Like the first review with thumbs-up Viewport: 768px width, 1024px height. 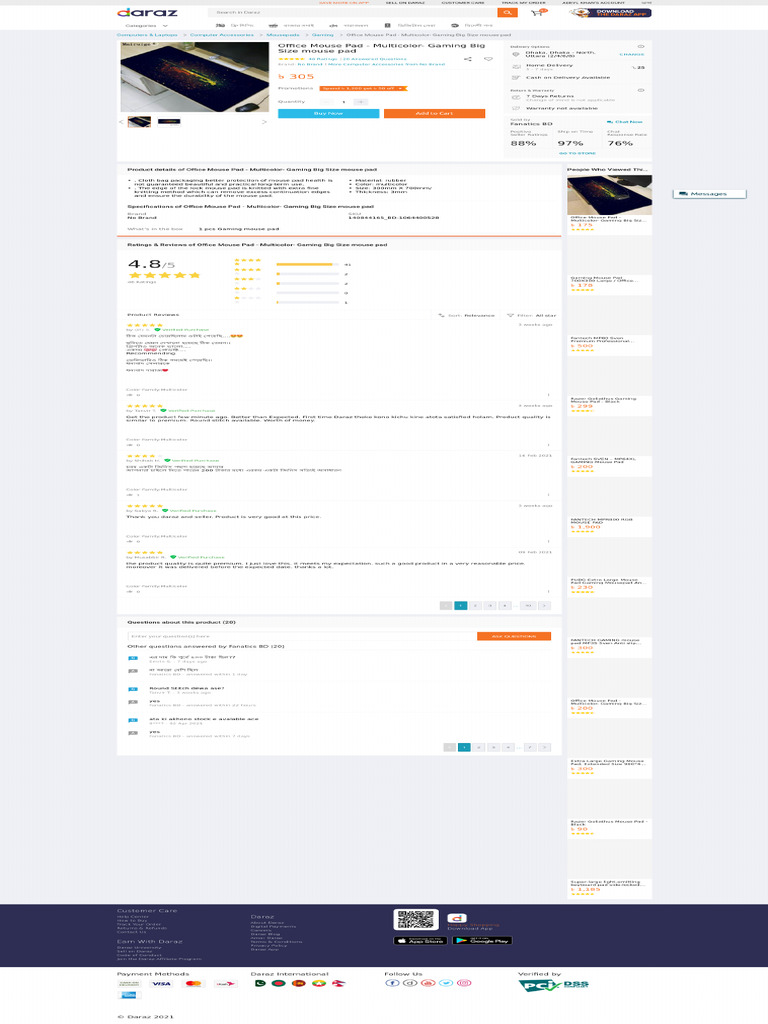129,395
